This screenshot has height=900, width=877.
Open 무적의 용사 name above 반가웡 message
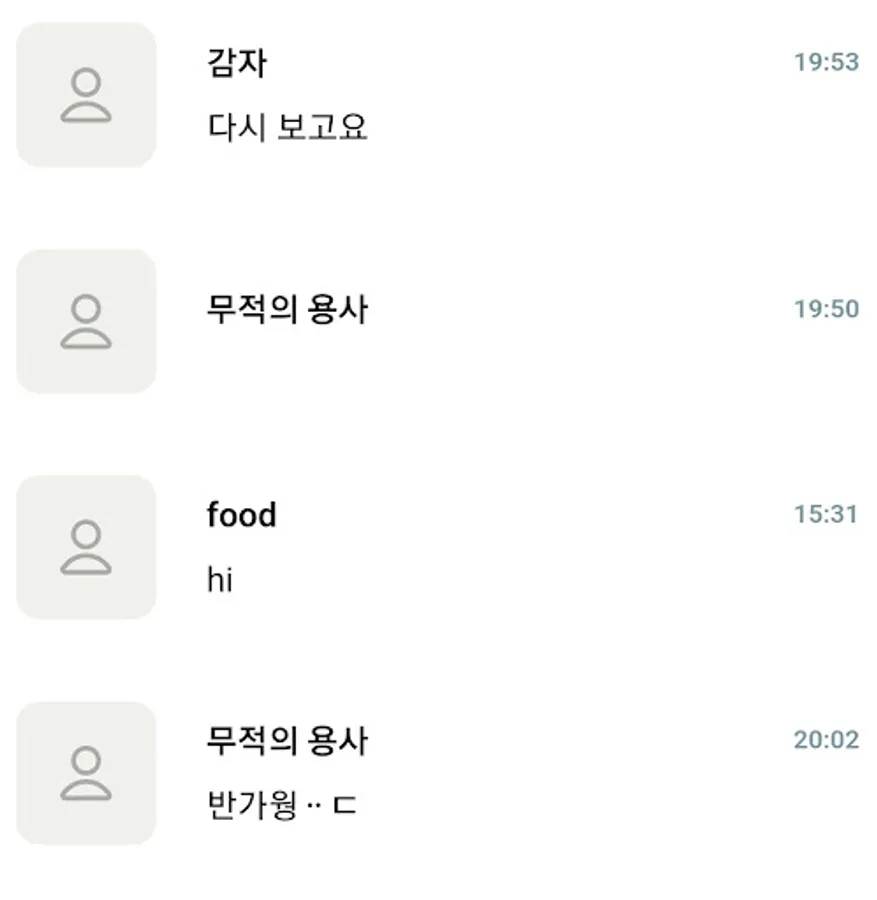[x=287, y=740]
